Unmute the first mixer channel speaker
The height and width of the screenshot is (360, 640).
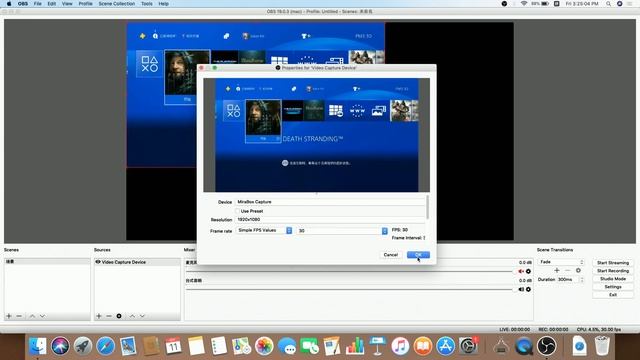tap(521, 271)
